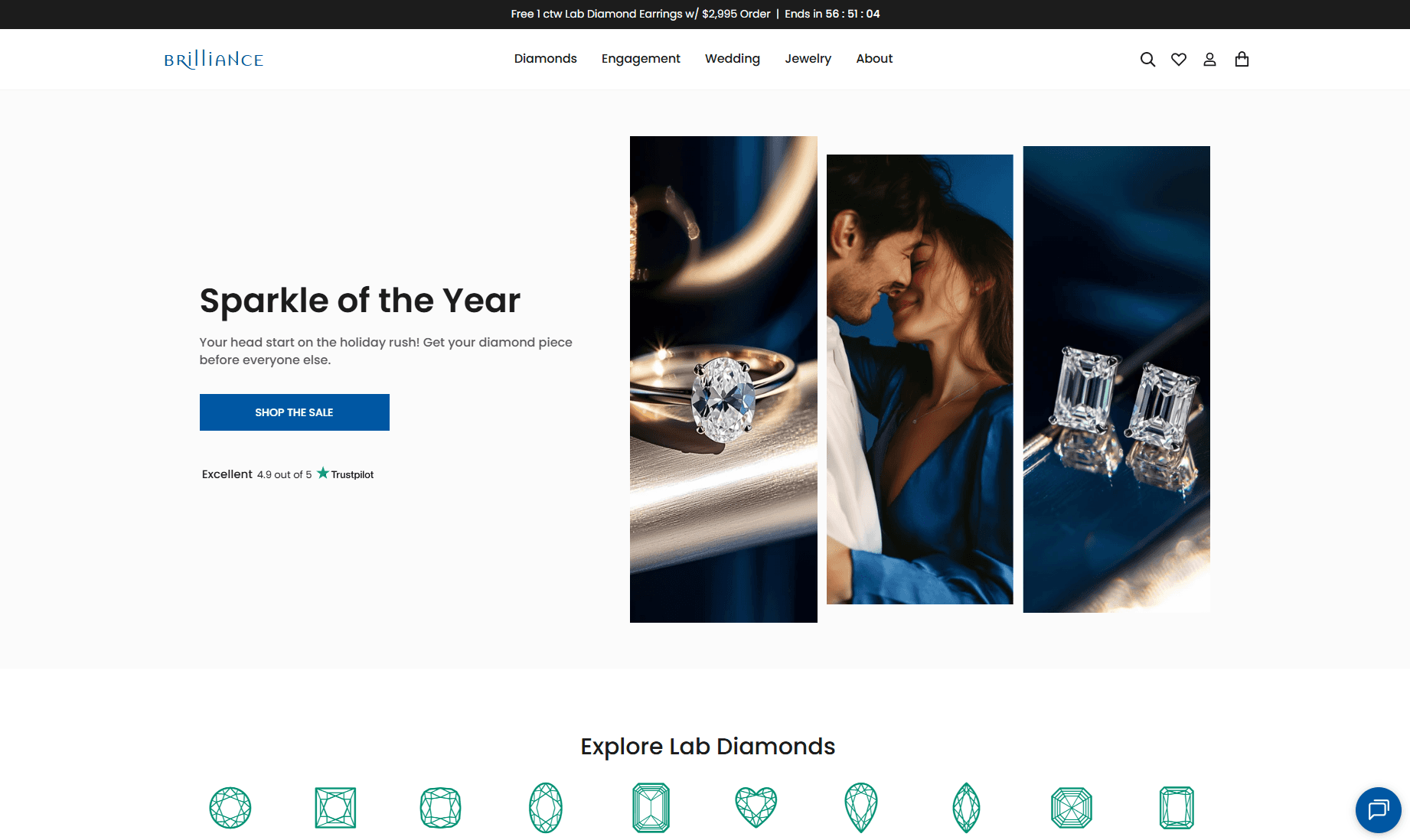
Task: Select the pear shaped diamond icon
Action: click(x=861, y=808)
